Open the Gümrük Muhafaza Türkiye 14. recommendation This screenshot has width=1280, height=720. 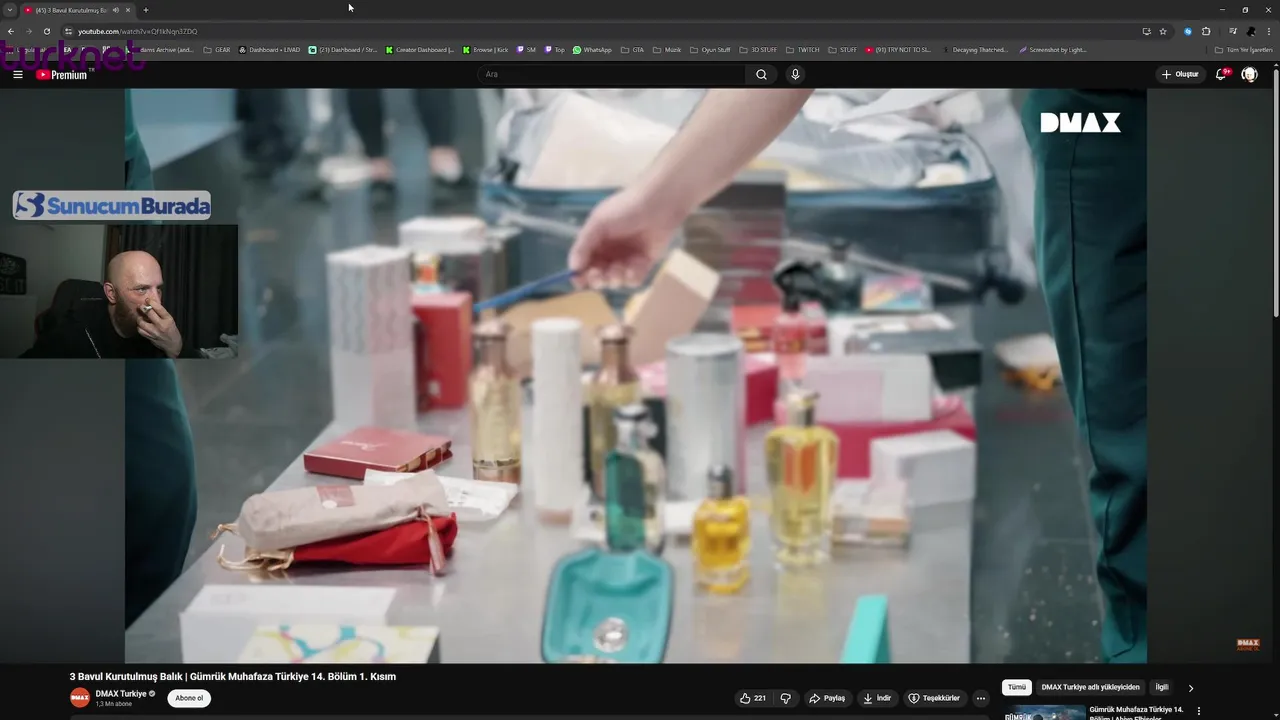tap(1136, 713)
